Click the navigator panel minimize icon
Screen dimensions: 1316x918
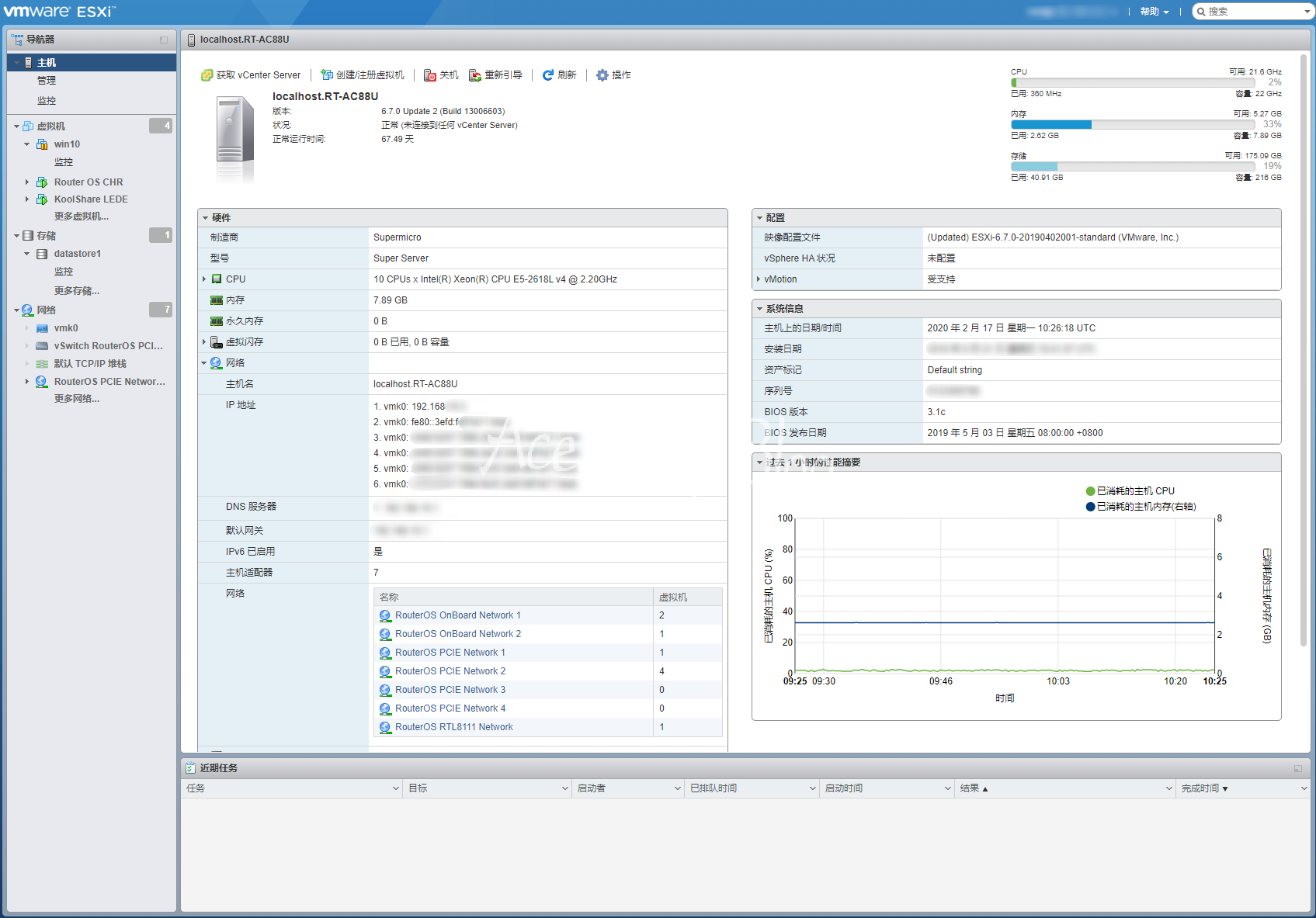tap(164, 40)
